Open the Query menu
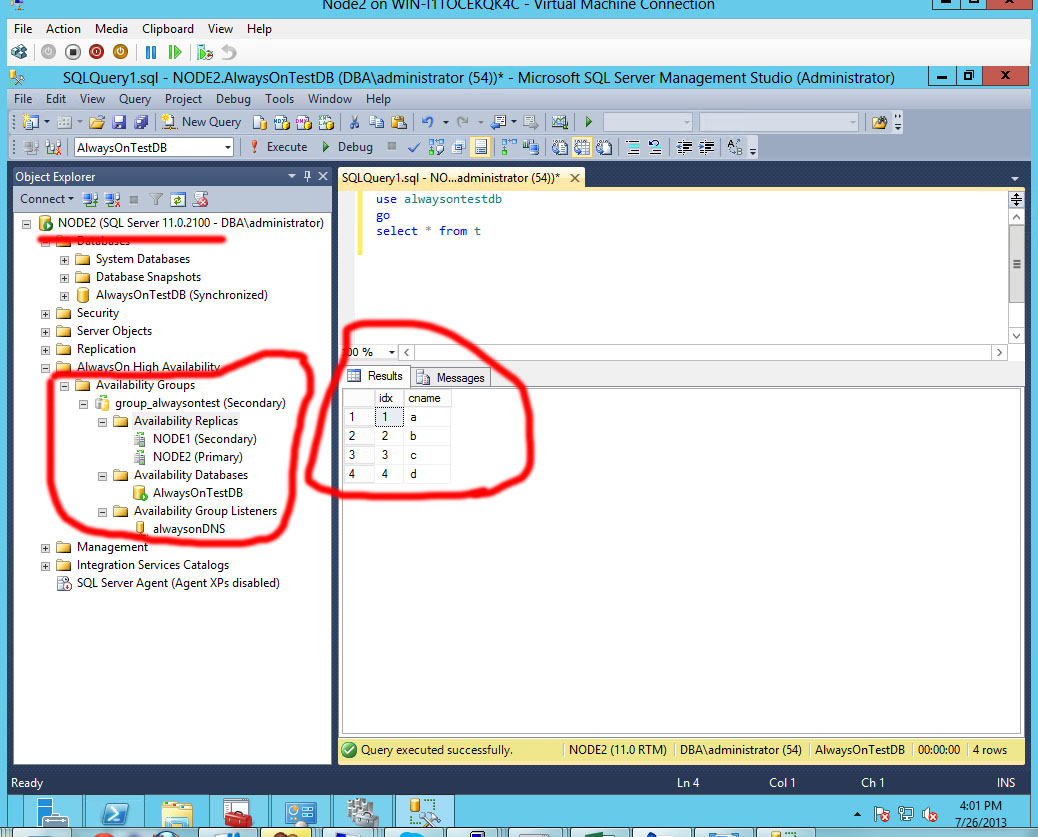The height and width of the screenshot is (837, 1038). click(134, 99)
